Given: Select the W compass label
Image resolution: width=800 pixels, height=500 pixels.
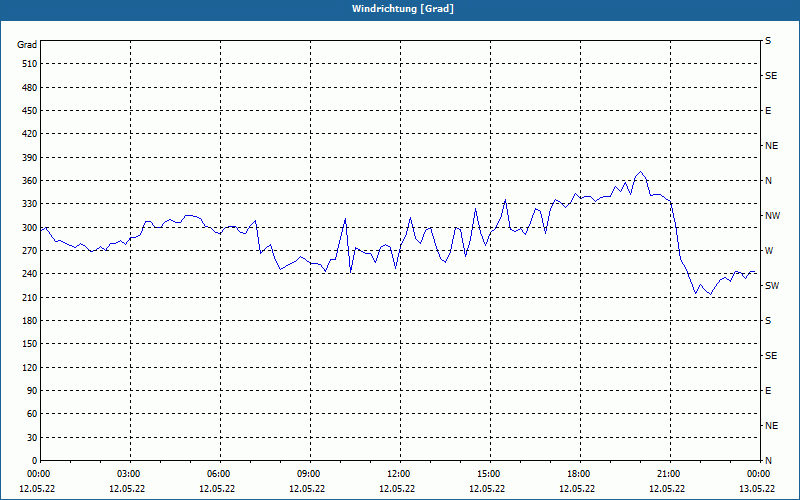Looking at the screenshot, I should pyautogui.click(x=769, y=251).
